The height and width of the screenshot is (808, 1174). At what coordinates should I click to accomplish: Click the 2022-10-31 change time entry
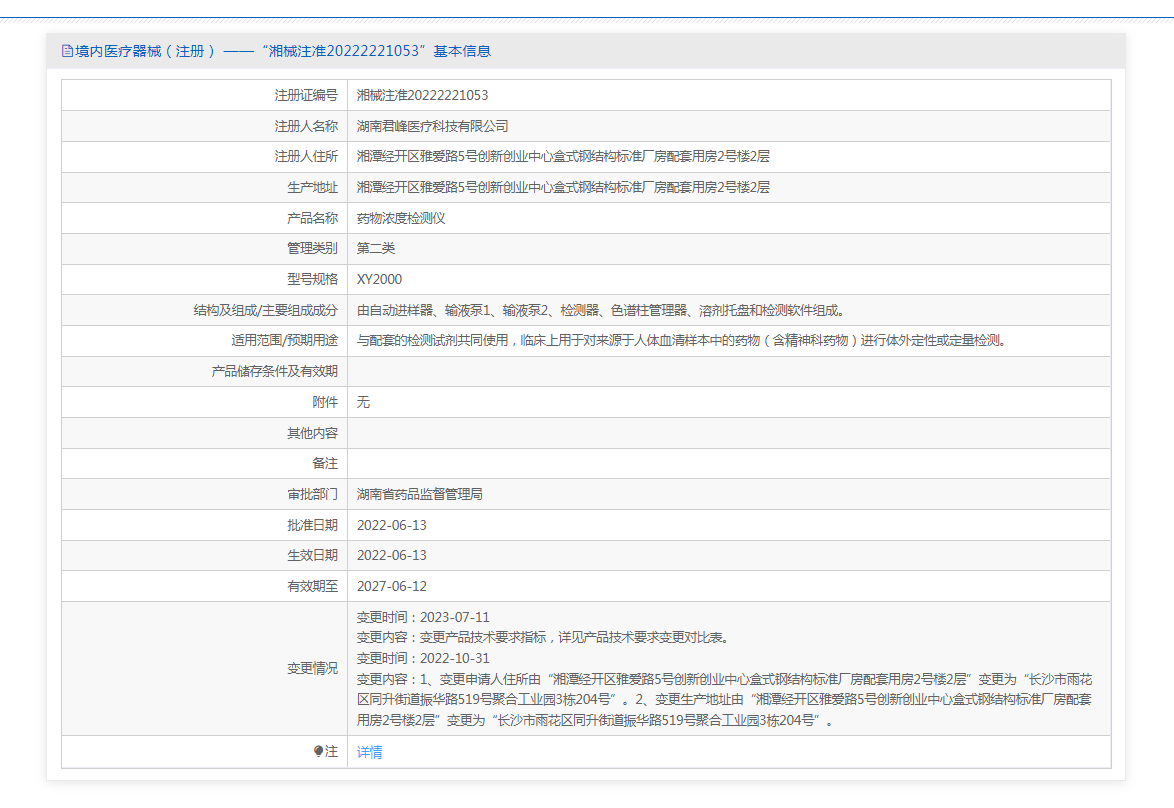pos(423,658)
